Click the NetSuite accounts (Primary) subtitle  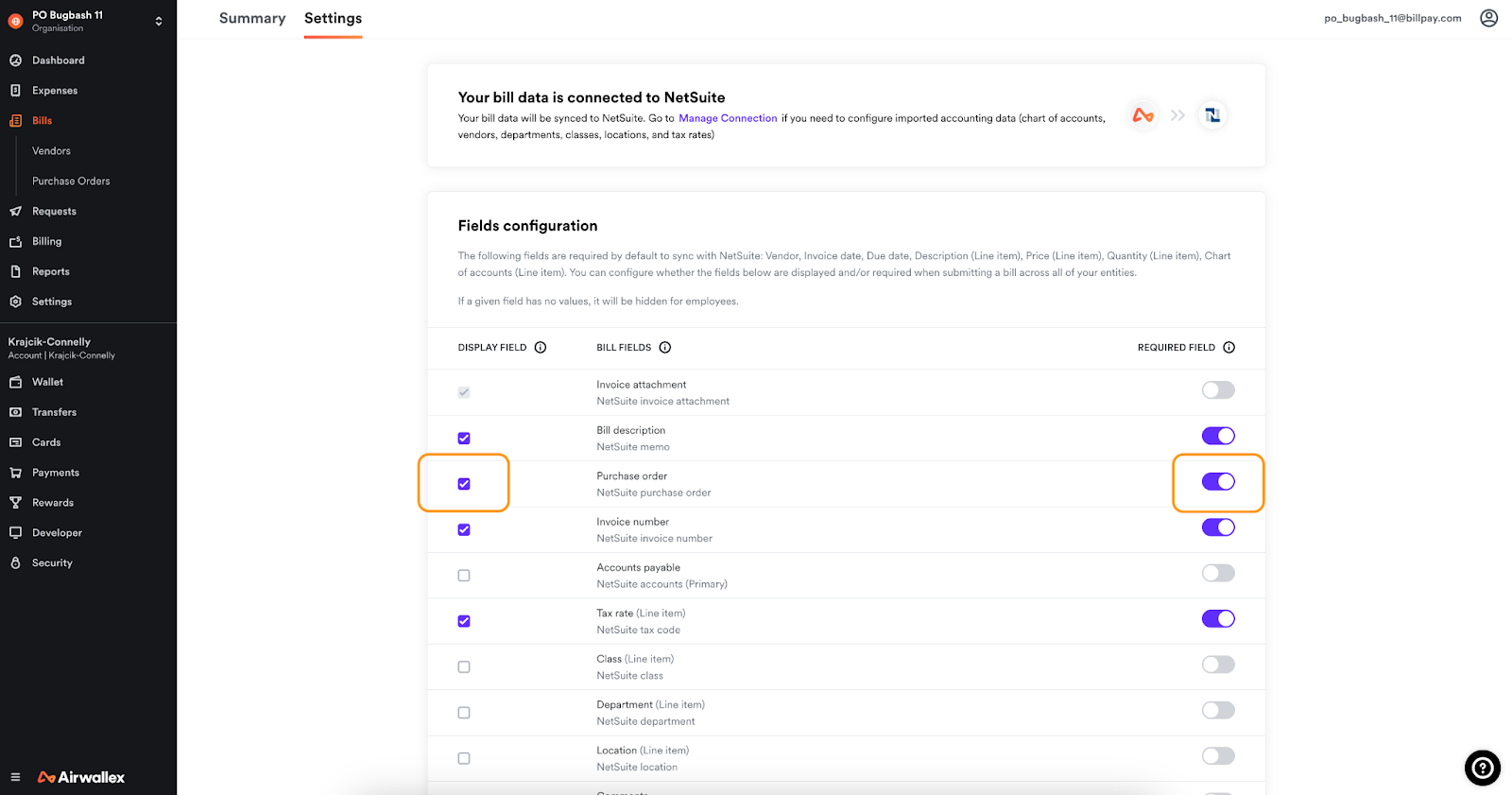coord(662,584)
